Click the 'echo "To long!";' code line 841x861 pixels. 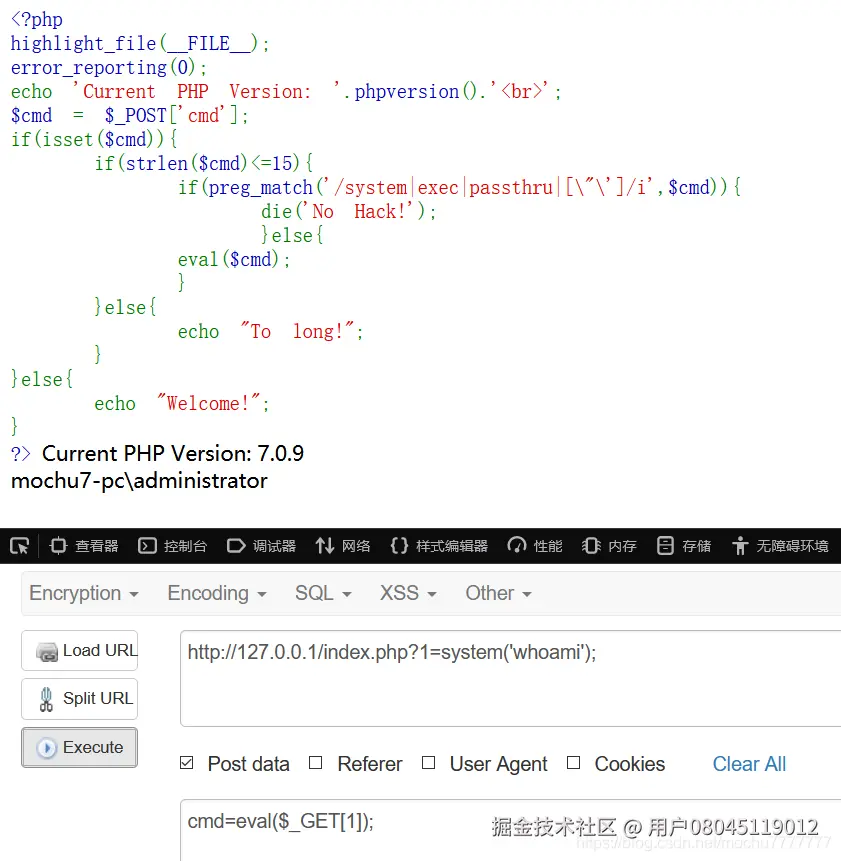[270, 332]
